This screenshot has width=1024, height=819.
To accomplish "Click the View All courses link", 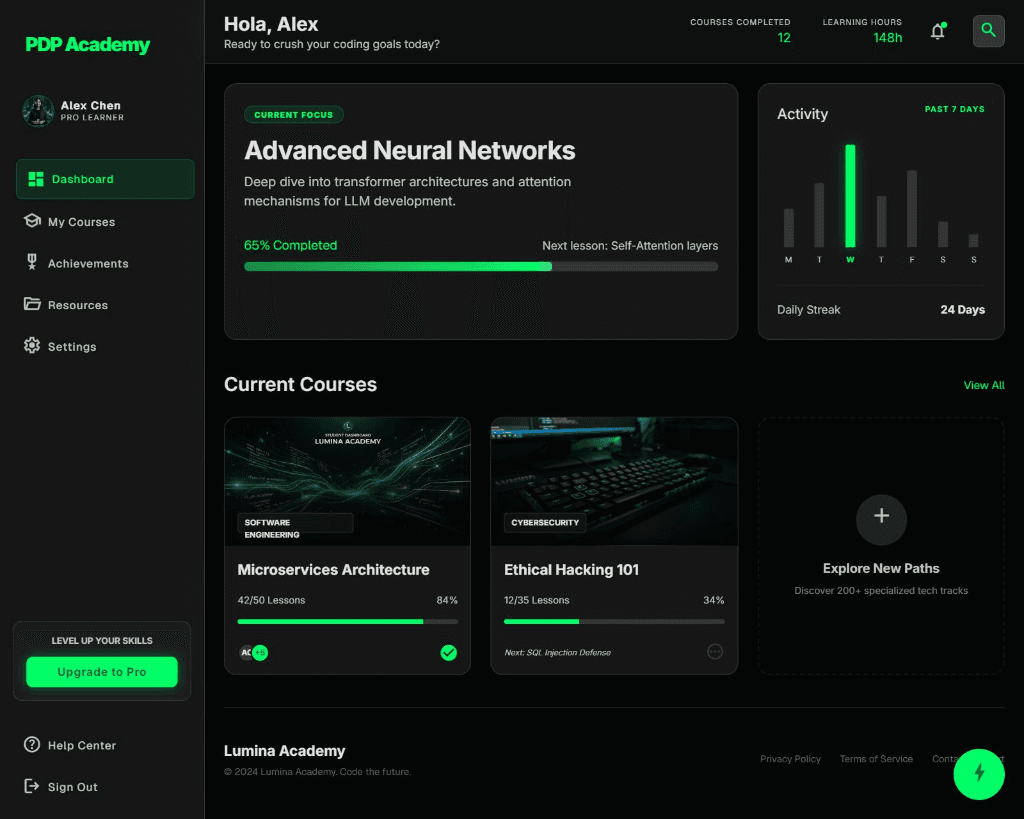I will pos(984,385).
